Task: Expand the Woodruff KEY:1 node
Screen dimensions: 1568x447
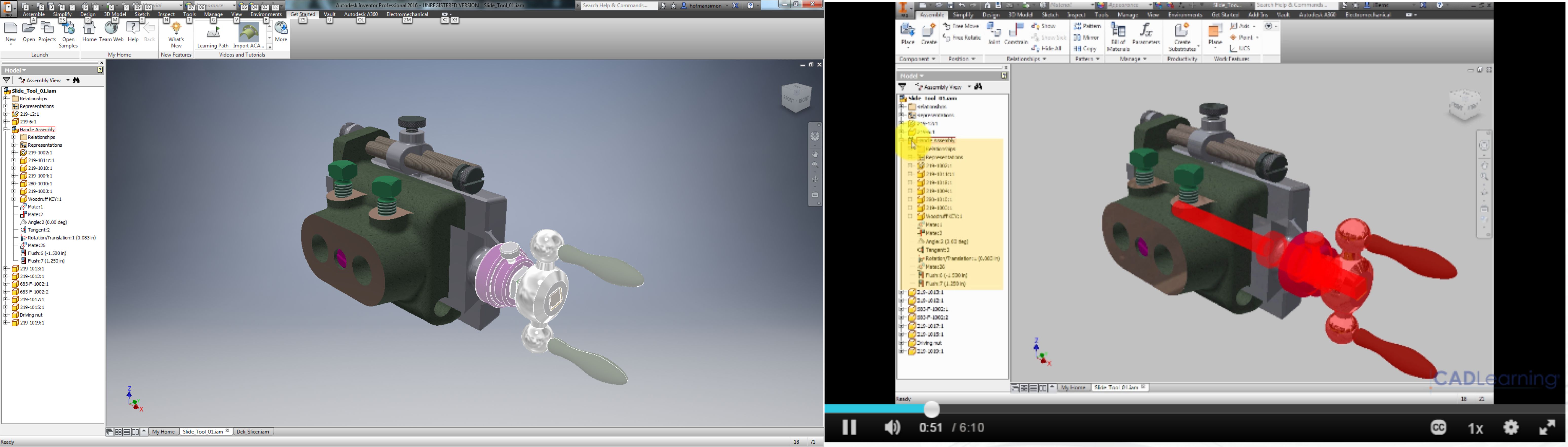Action: pos(13,199)
